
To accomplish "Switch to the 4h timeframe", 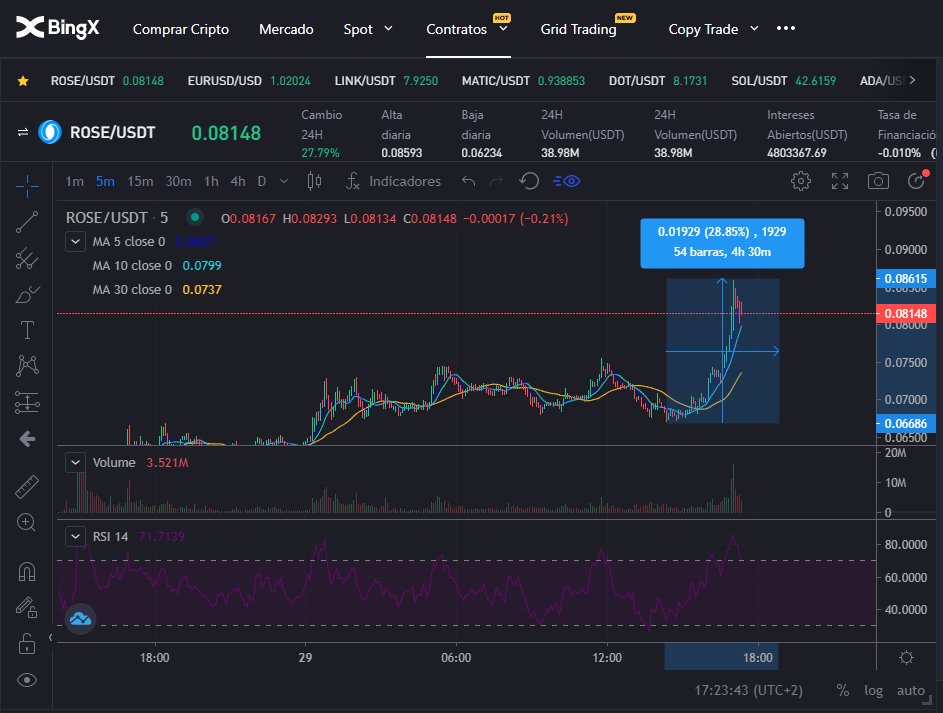I will click(x=238, y=181).
